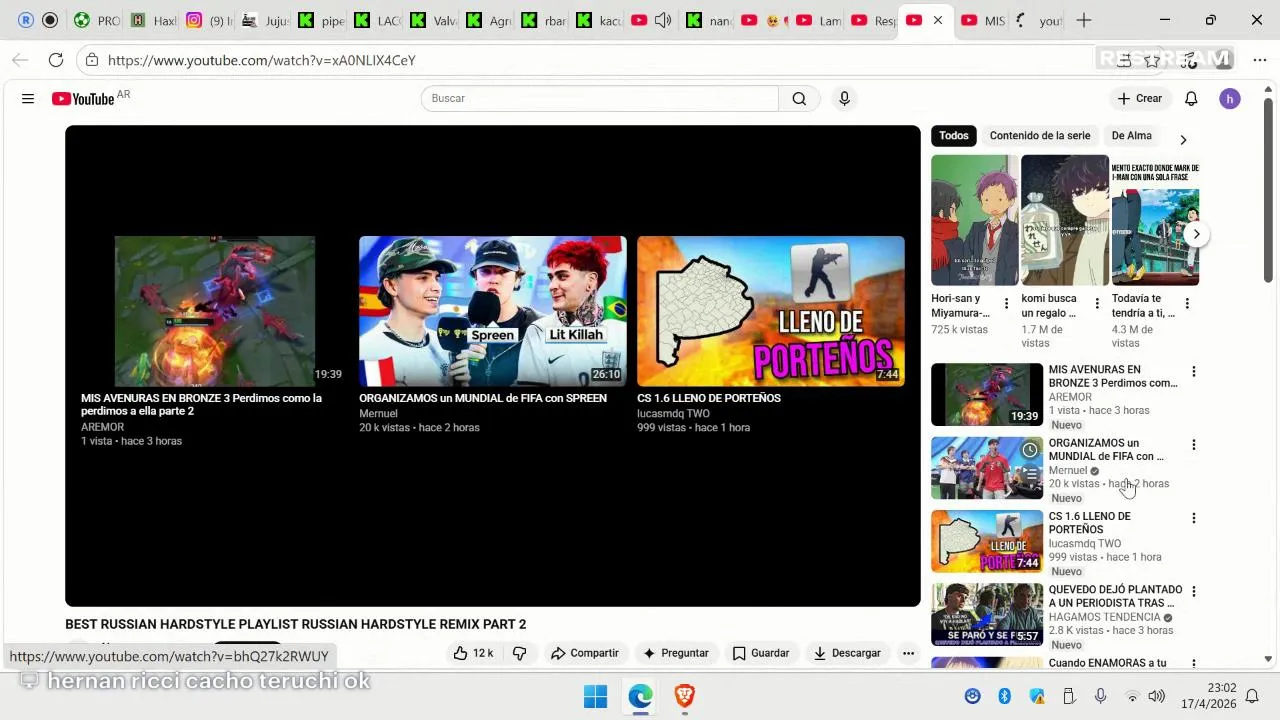
Task: Open Microsoft Edge from the taskbar
Action: (x=640, y=696)
